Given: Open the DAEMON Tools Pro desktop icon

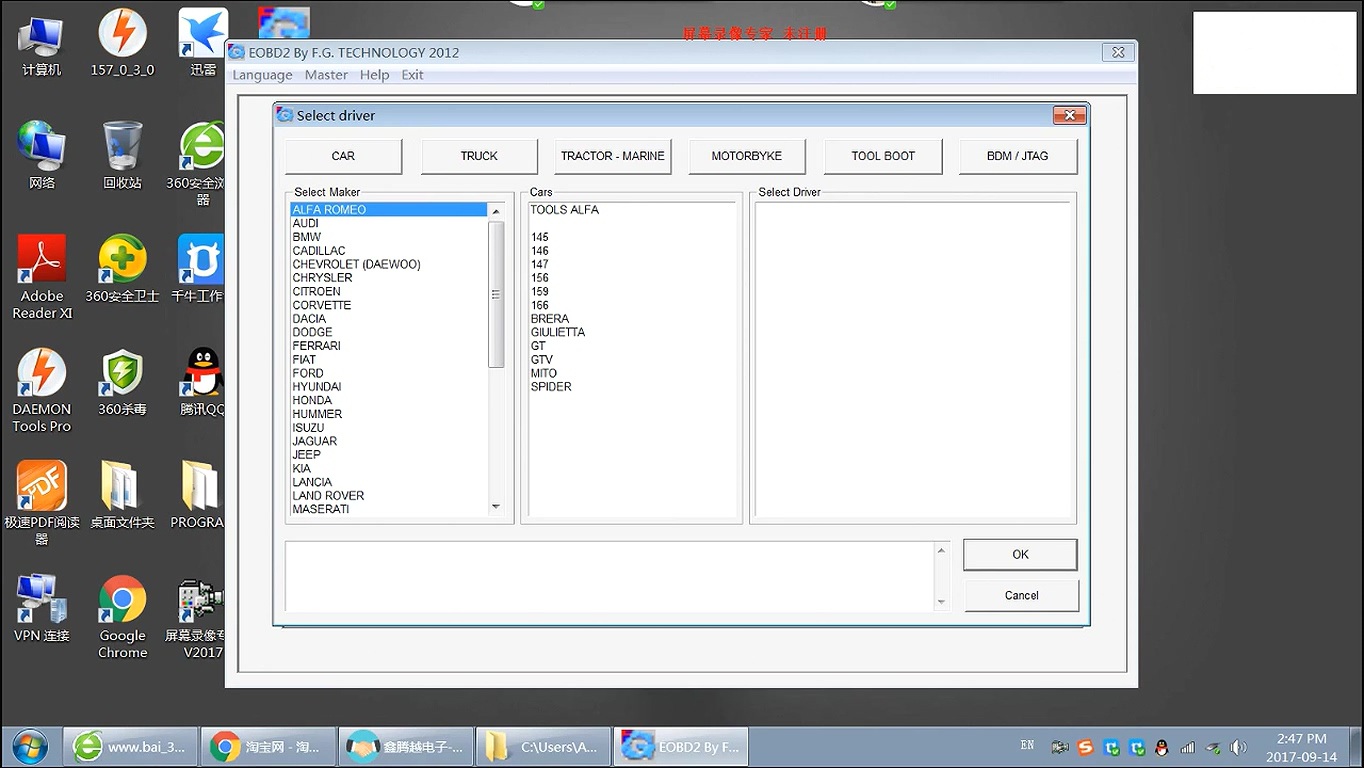Looking at the screenshot, I should point(42,390).
